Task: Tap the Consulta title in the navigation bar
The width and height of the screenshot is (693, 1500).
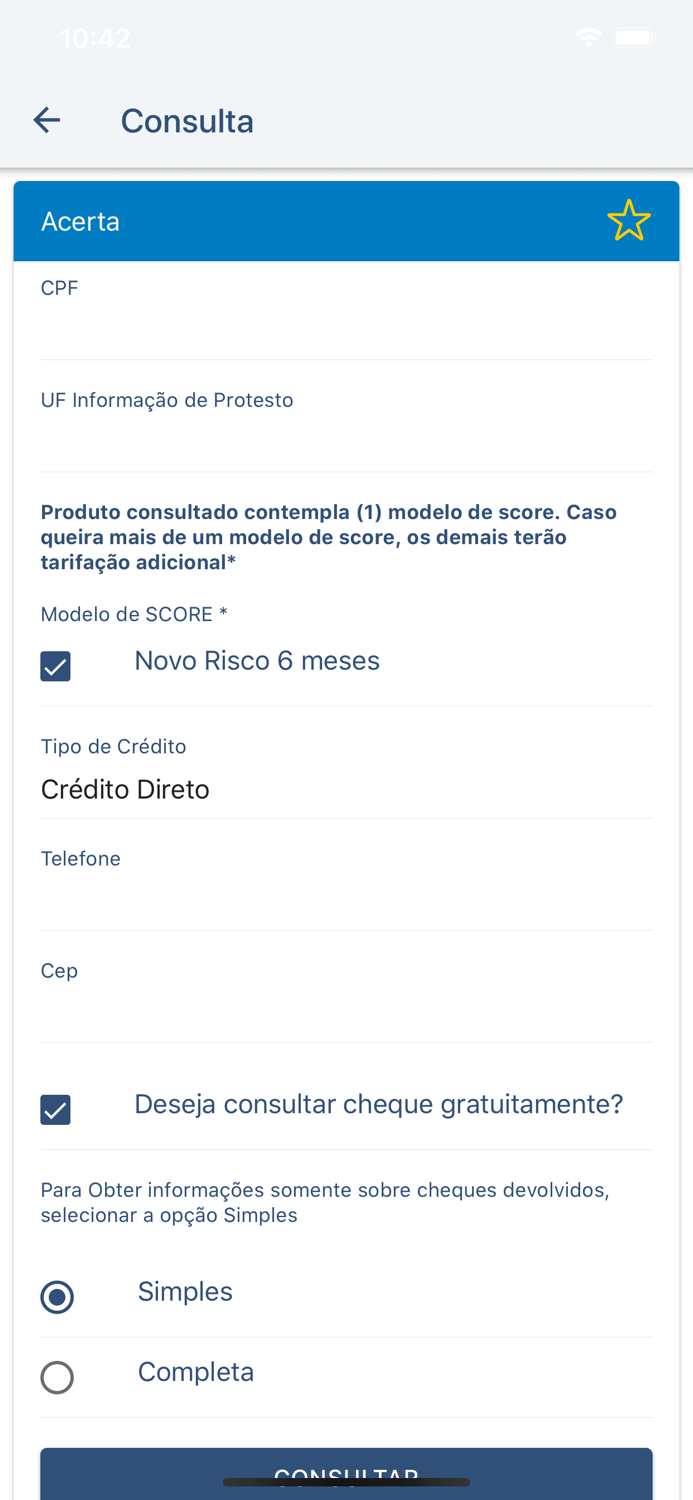Action: coord(187,119)
